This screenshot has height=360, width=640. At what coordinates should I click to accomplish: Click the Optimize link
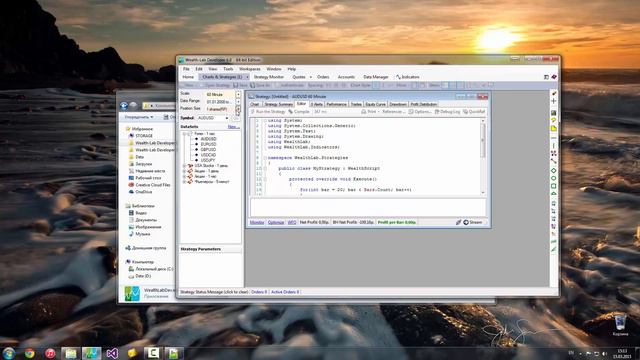276,222
